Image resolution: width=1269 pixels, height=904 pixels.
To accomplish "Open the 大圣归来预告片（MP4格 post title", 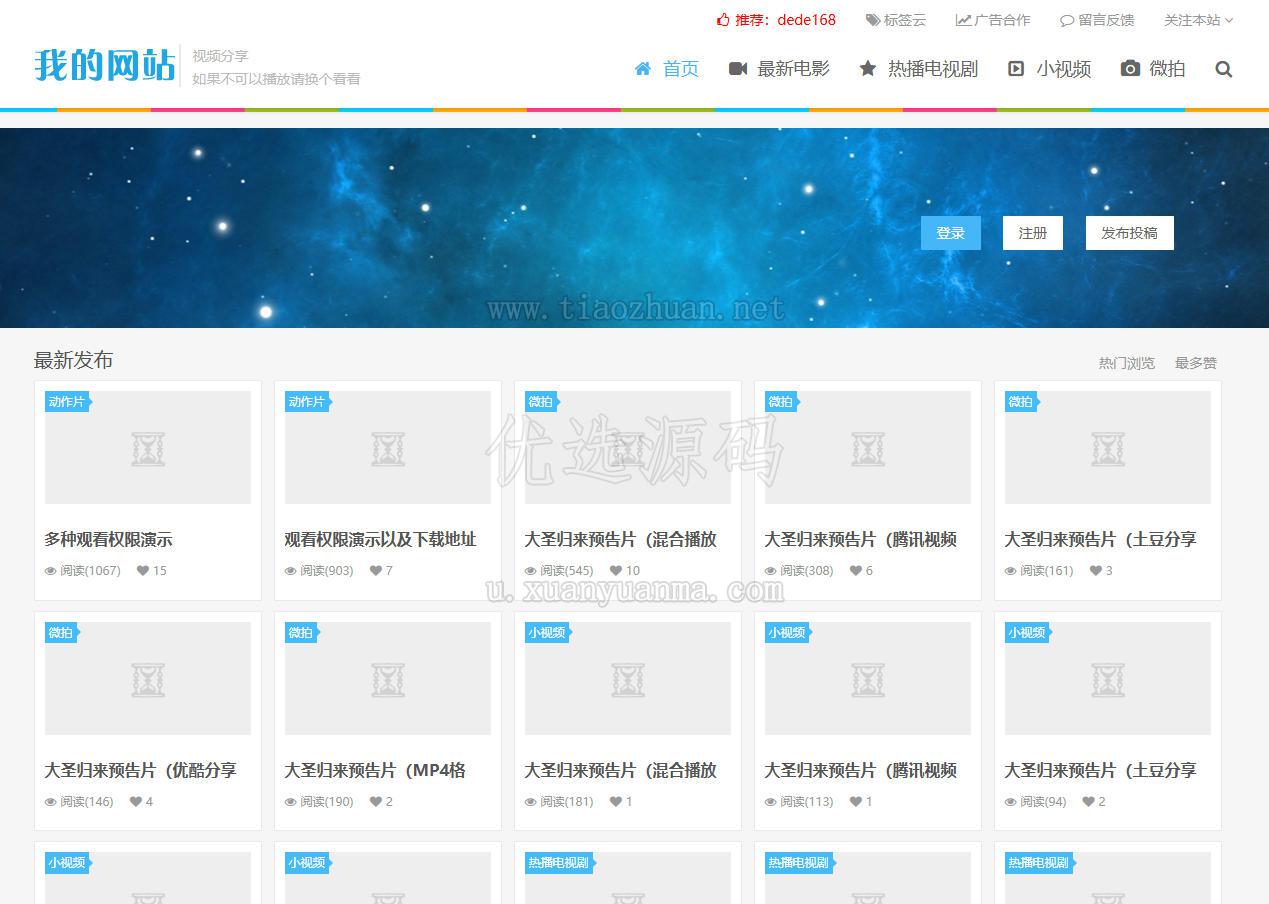I will pos(375,771).
